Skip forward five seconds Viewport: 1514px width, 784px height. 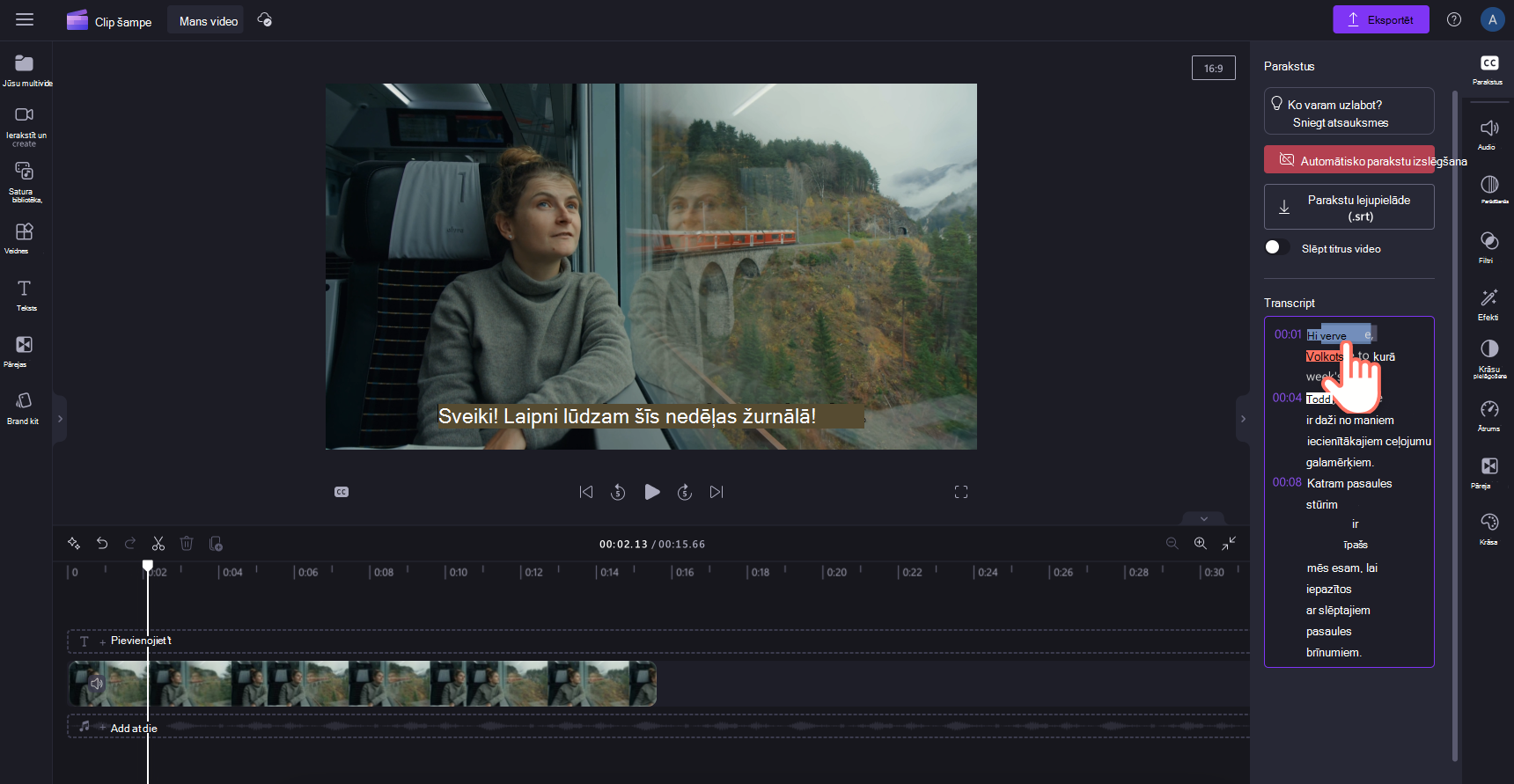click(x=685, y=492)
